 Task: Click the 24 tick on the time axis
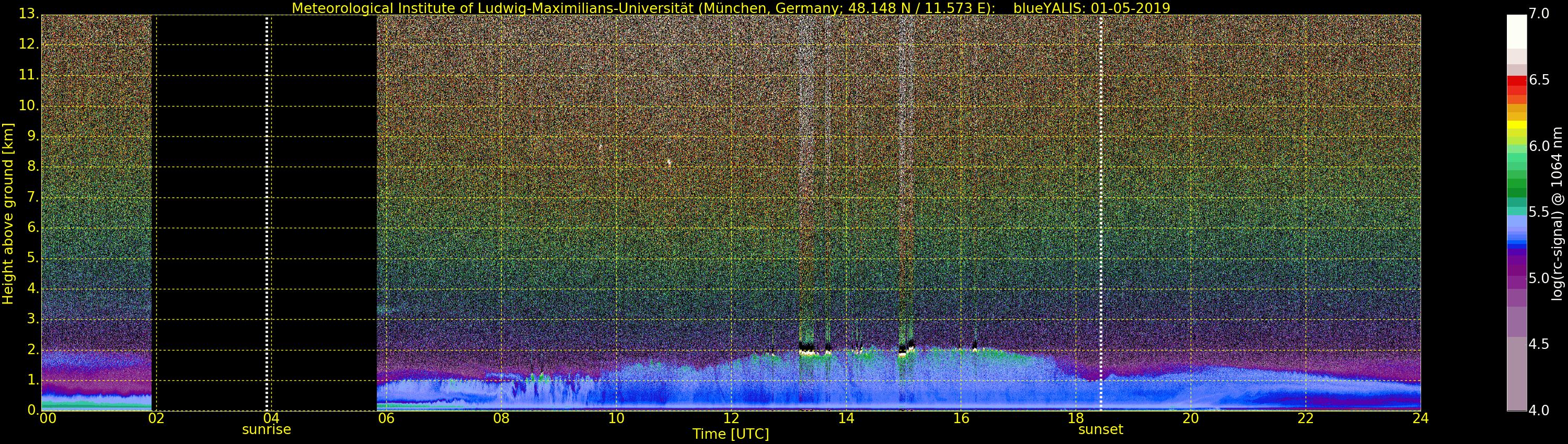tap(1421, 418)
